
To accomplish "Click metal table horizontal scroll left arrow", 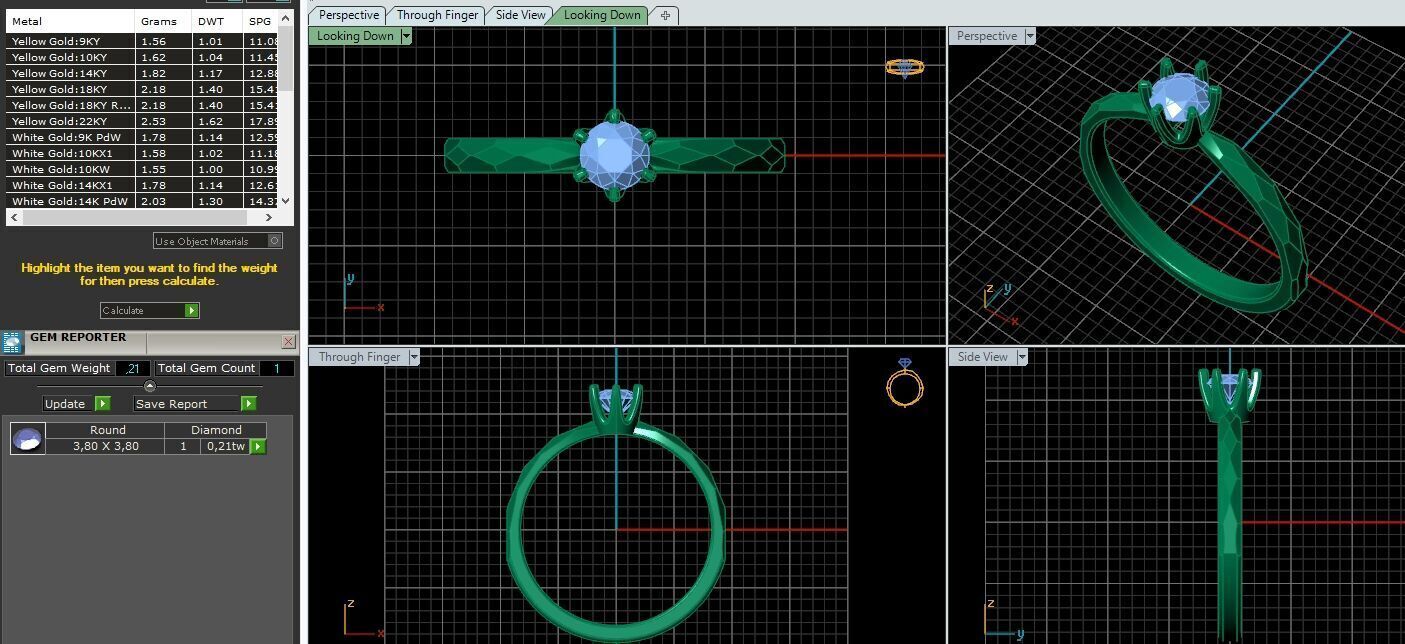I will (x=13, y=217).
